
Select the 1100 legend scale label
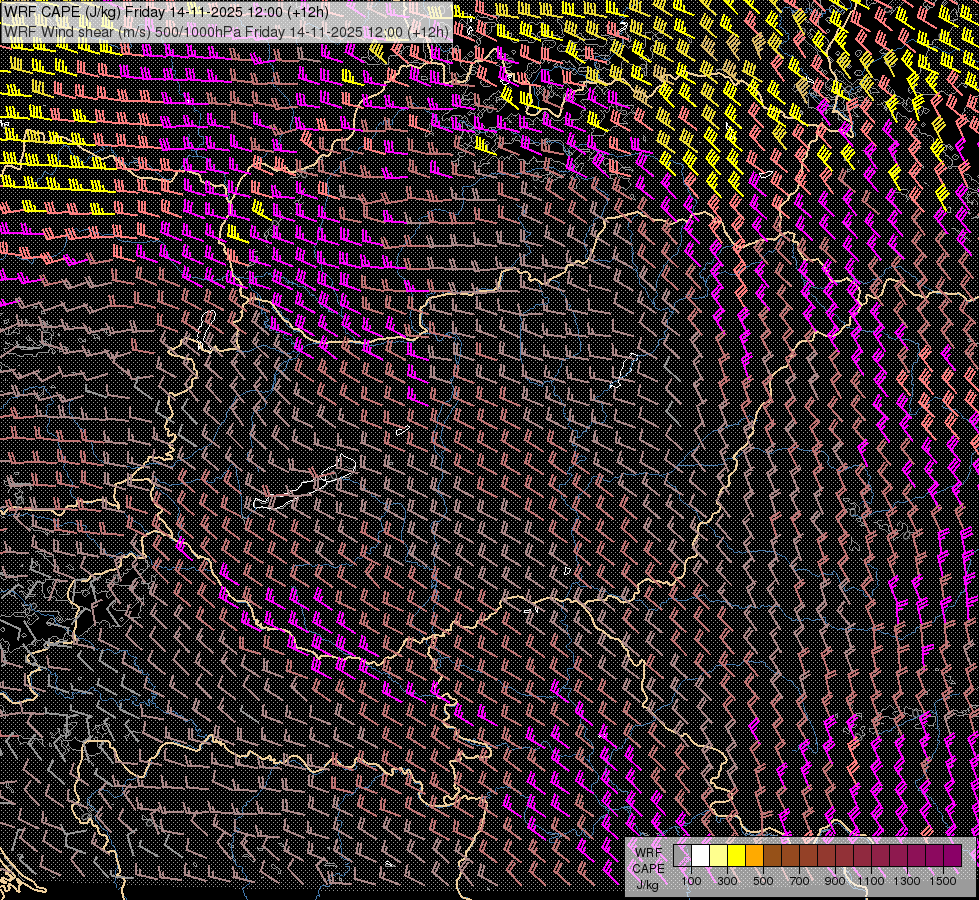(871, 881)
